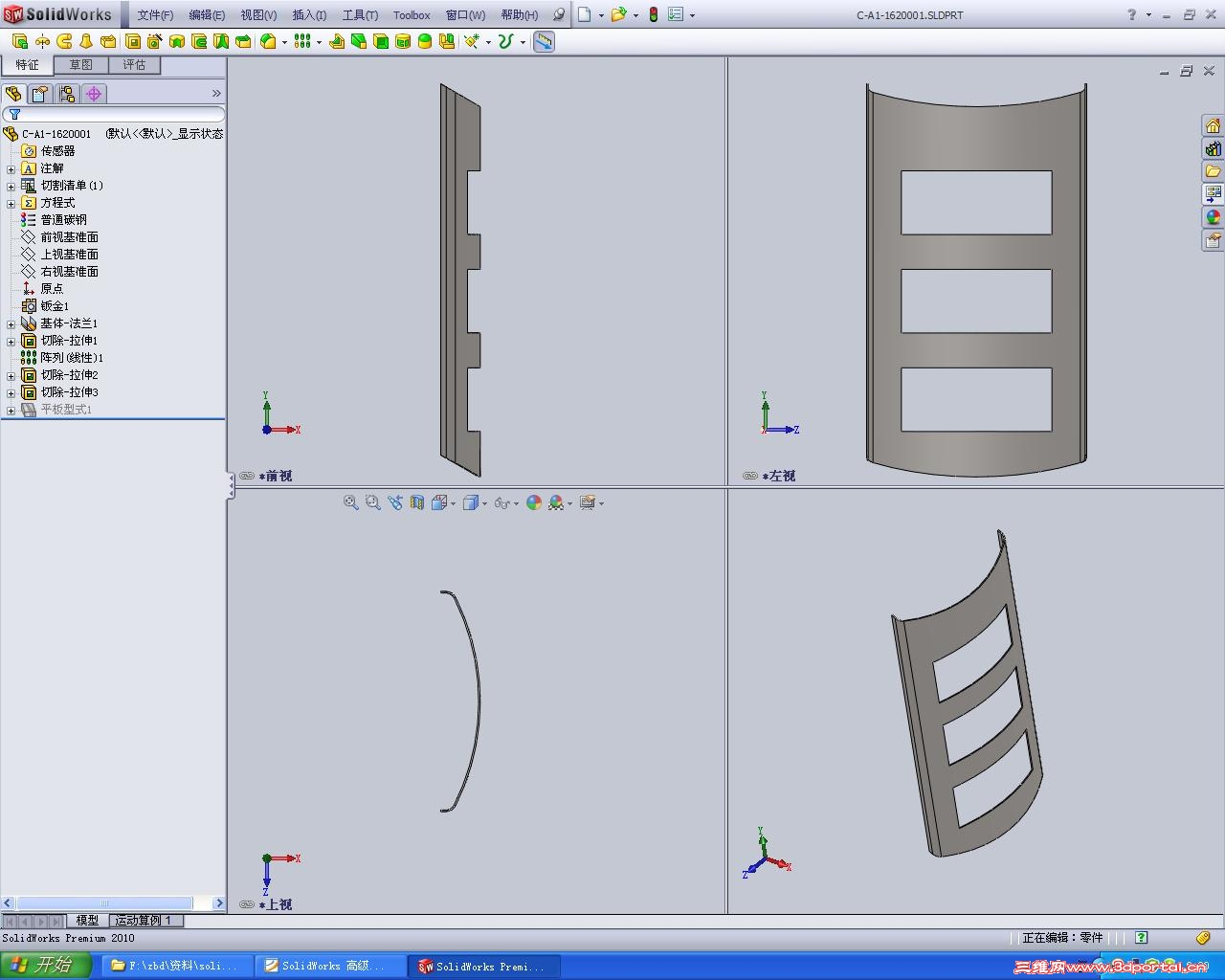Open the Display Style dropdown arrow
This screenshot has height=980, width=1225.
point(484,503)
